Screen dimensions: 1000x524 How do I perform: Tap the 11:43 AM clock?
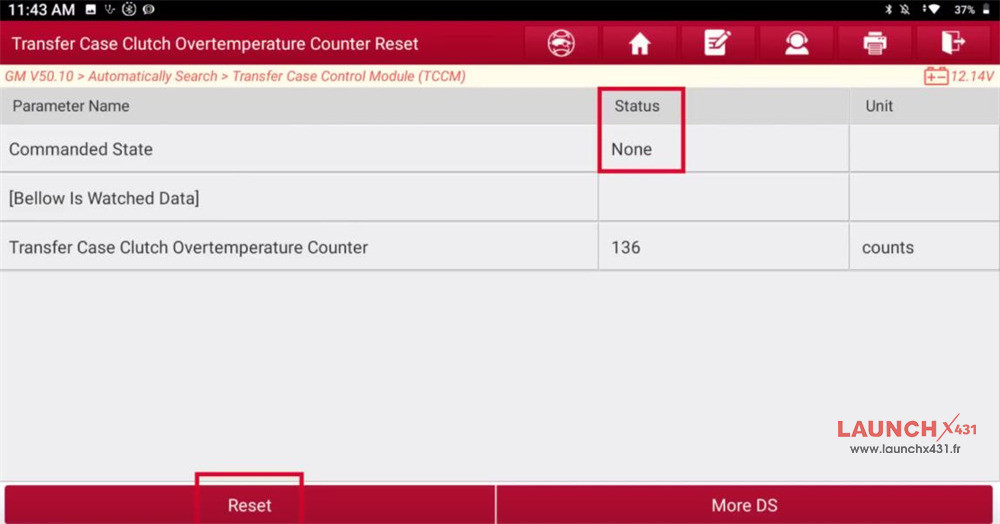(x=41, y=10)
